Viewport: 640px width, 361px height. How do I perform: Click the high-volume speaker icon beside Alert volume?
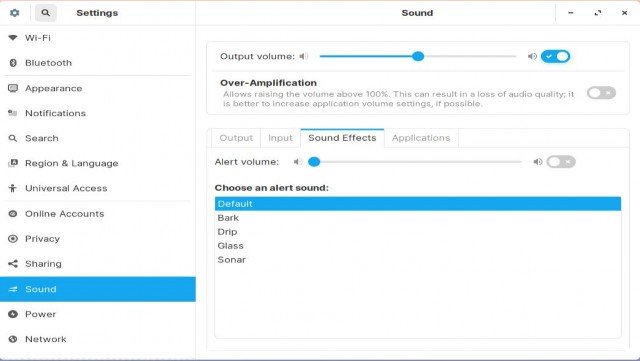(538, 162)
